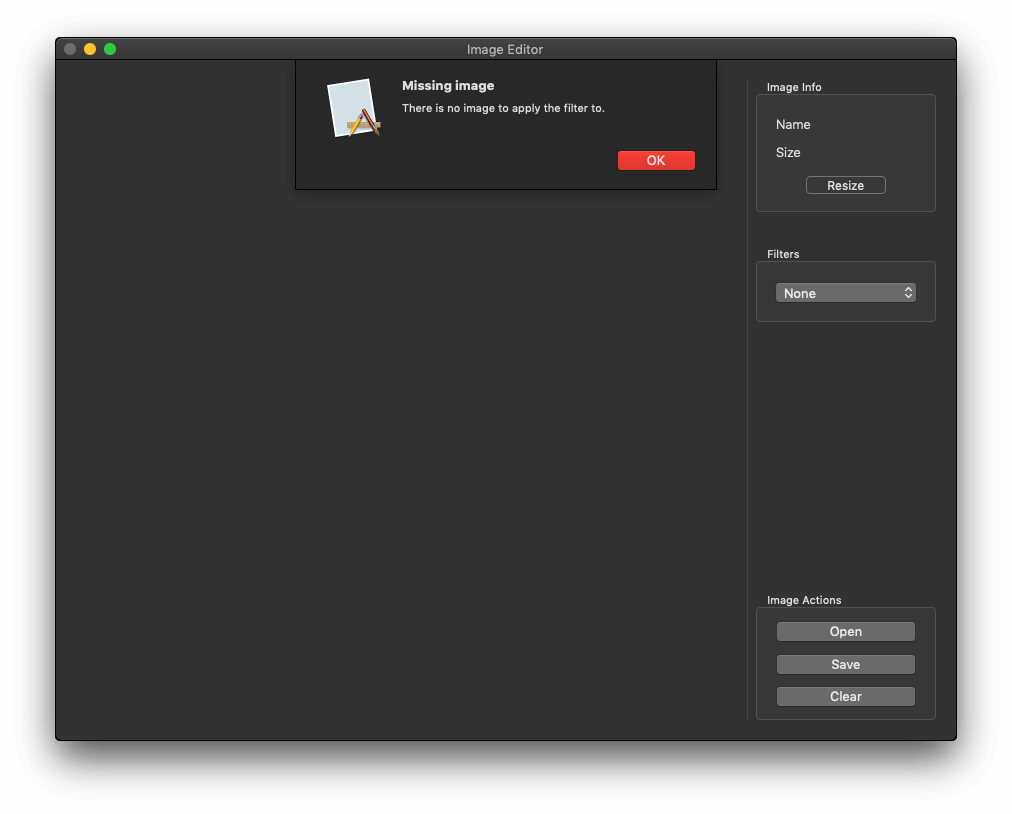Click the Size label in Image Info
This screenshot has height=814, width=1012.
788,153
